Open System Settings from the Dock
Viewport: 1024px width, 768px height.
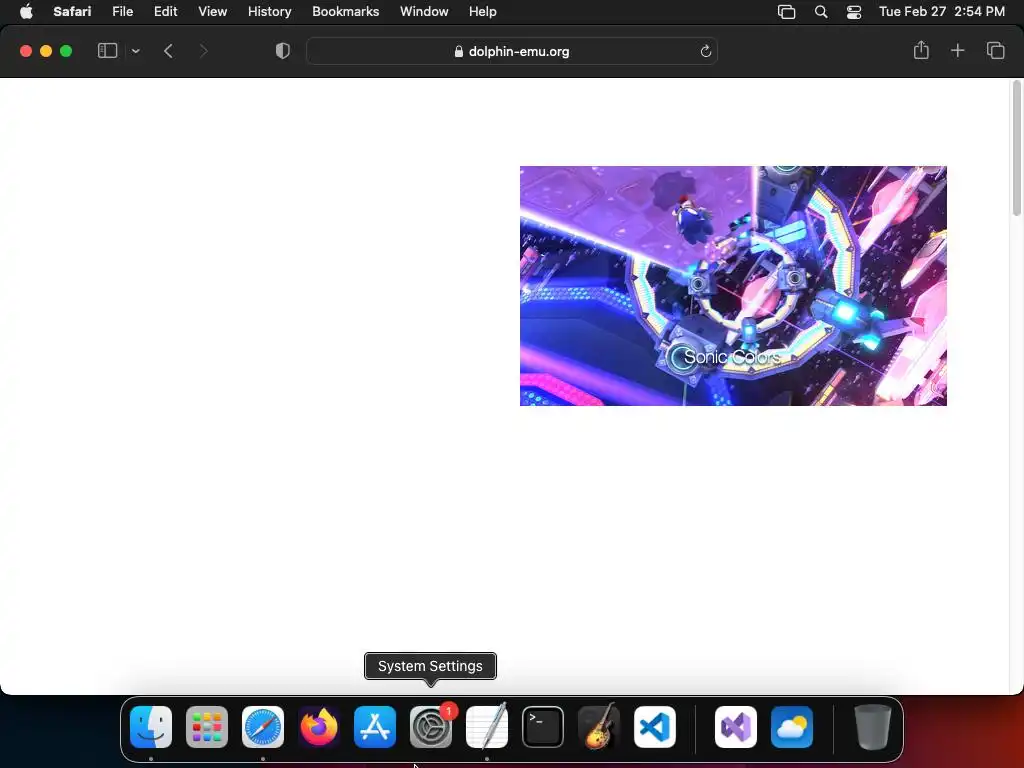pos(431,727)
